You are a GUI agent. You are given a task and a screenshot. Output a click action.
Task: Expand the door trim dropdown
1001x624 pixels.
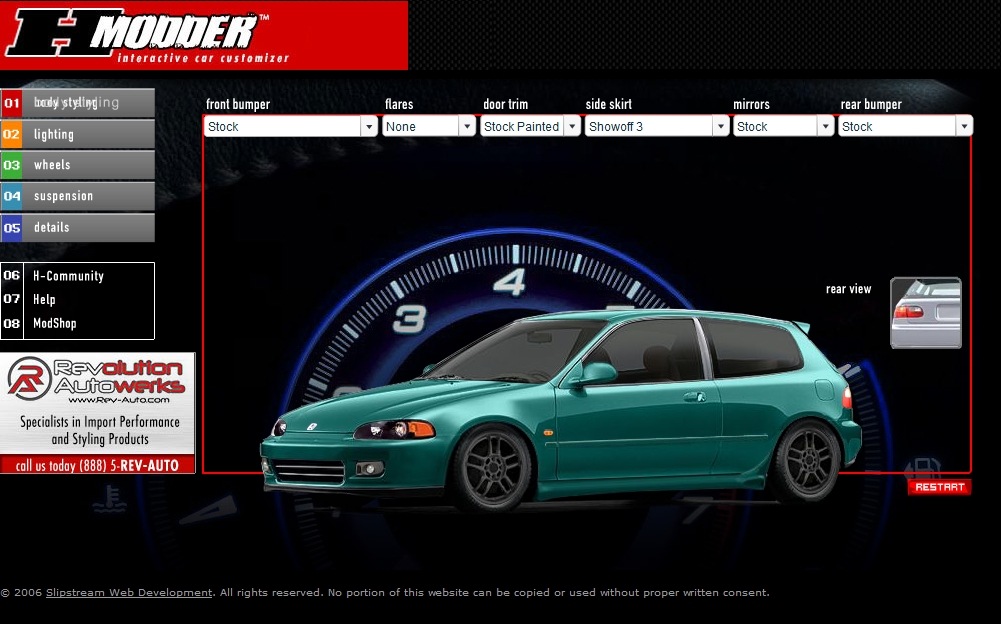[572, 127]
